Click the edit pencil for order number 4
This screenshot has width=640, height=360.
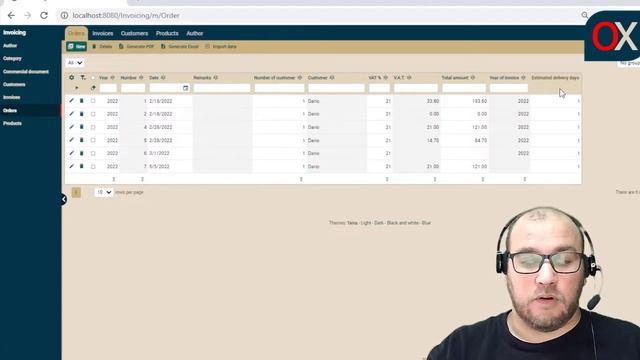[71, 127]
